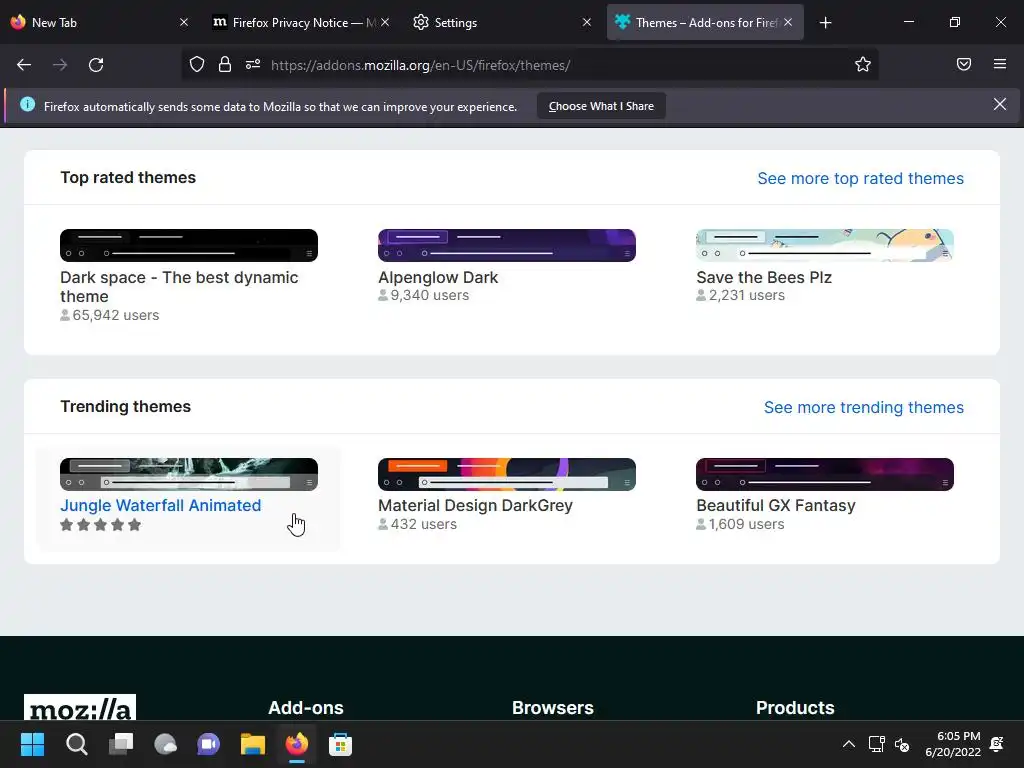Click the Jungle Waterfall star rating
The height and width of the screenshot is (768, 1024).
[101, 524]
